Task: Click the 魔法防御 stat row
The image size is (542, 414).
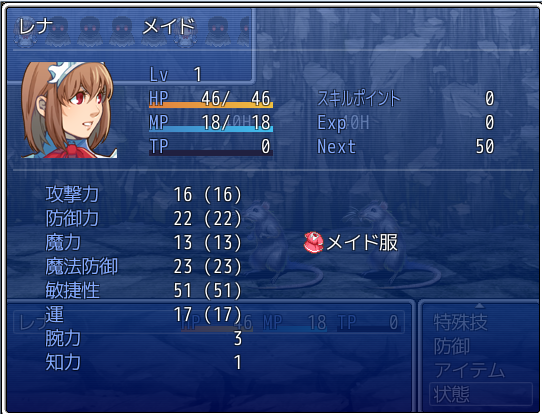Action: tap(143, 266)
